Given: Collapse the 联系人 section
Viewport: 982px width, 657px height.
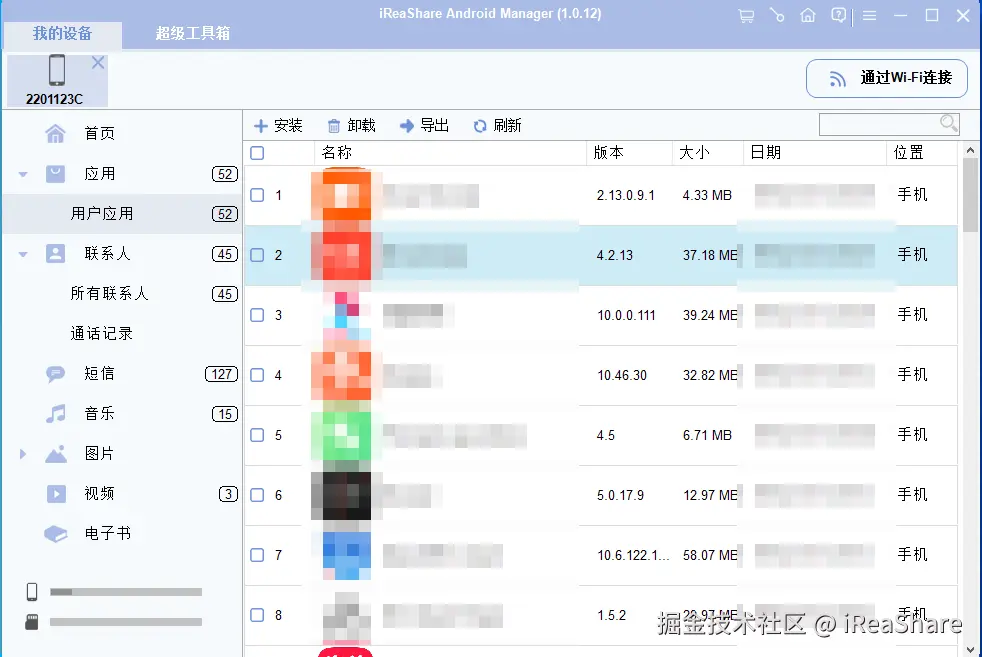Looking at the screenshot, I should pyautogui.click(x=22, y=253).
